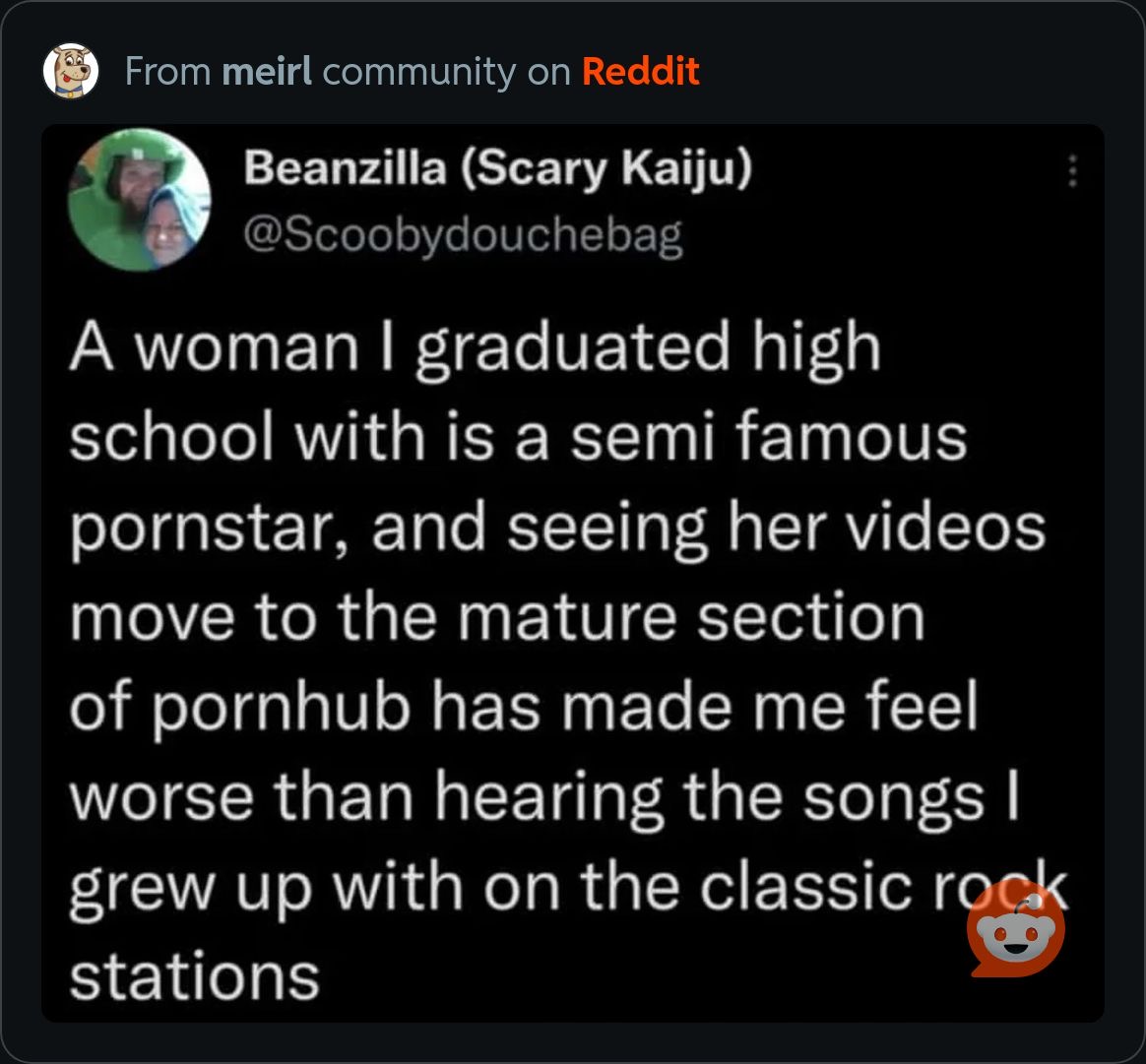The width and height of the screenshot is (1146, 1064).
Task: Click the word "From" in the header
Action: (x=166, y=72)
